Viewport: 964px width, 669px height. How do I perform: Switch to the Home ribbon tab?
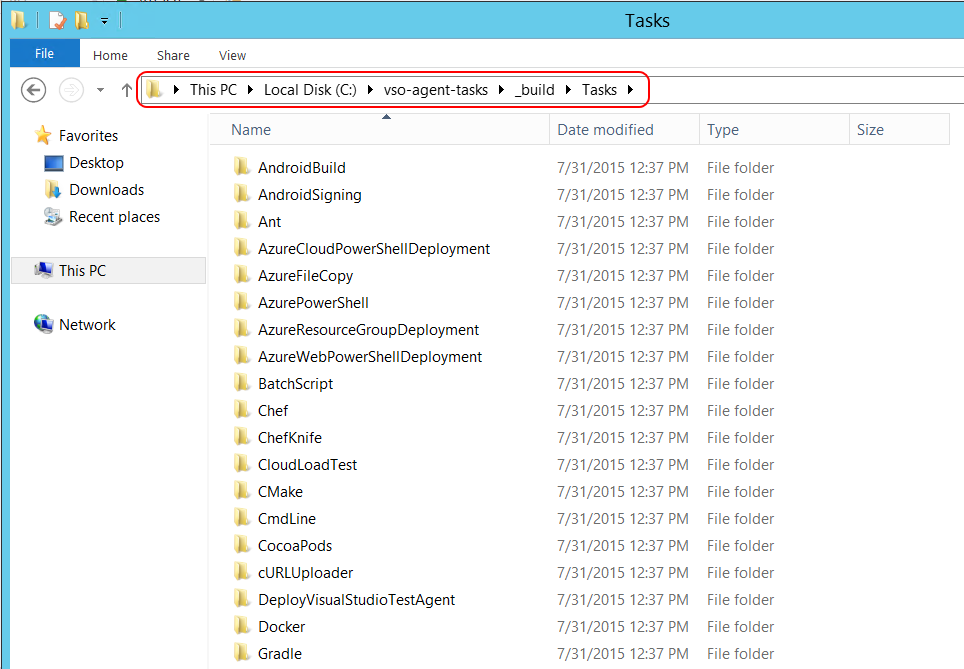tap(110, 55)
